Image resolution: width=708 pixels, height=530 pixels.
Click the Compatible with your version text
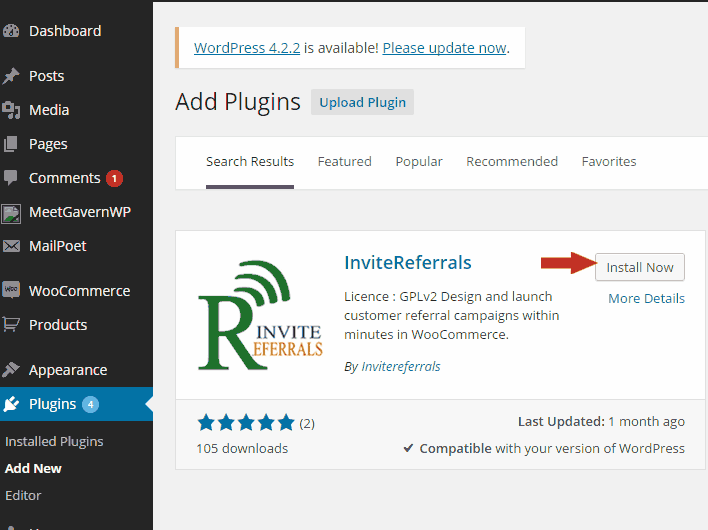(552, 448)
